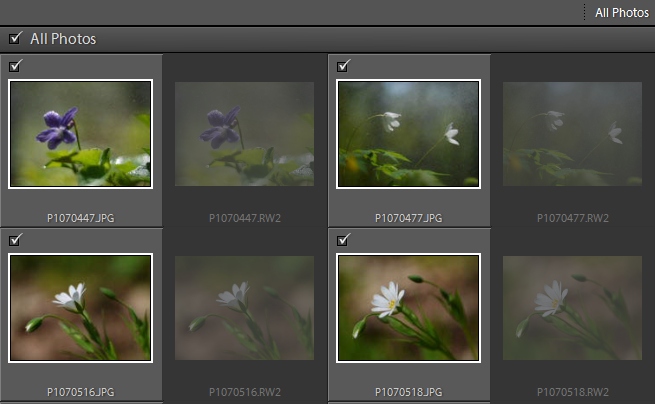This screenshot has height=404, width=655.
Task: Select the P1070518.JPG daisy-like flower thumbnail
Action: coord(408,307)
